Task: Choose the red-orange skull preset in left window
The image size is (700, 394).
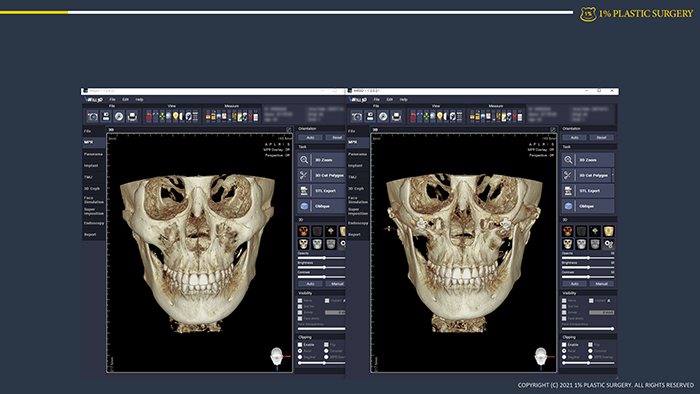Action: 303,231
